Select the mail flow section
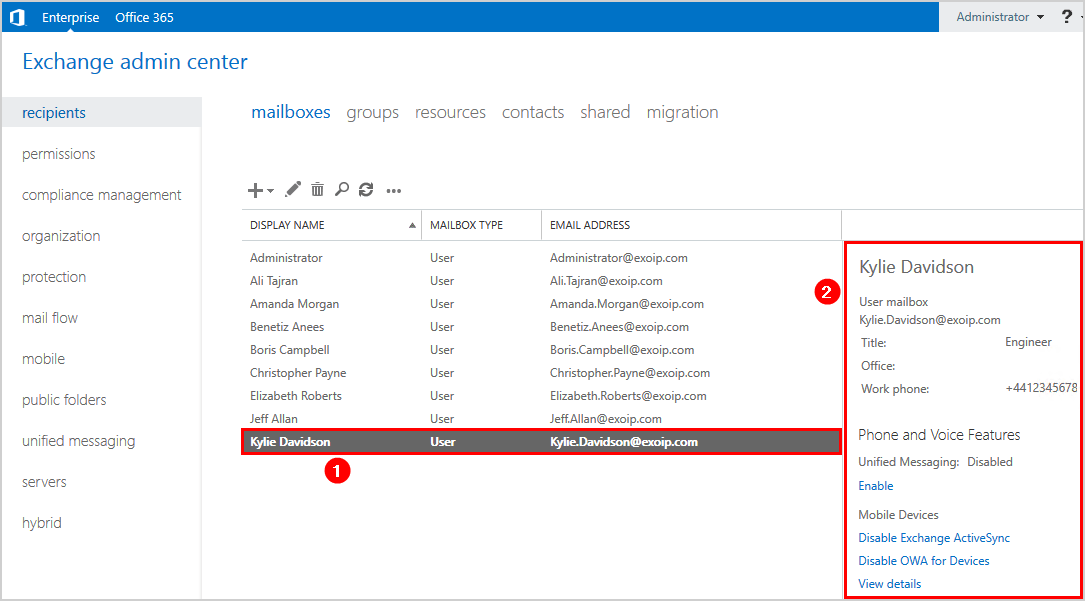This screenshot has width=1085, height=601. [50, 317]
